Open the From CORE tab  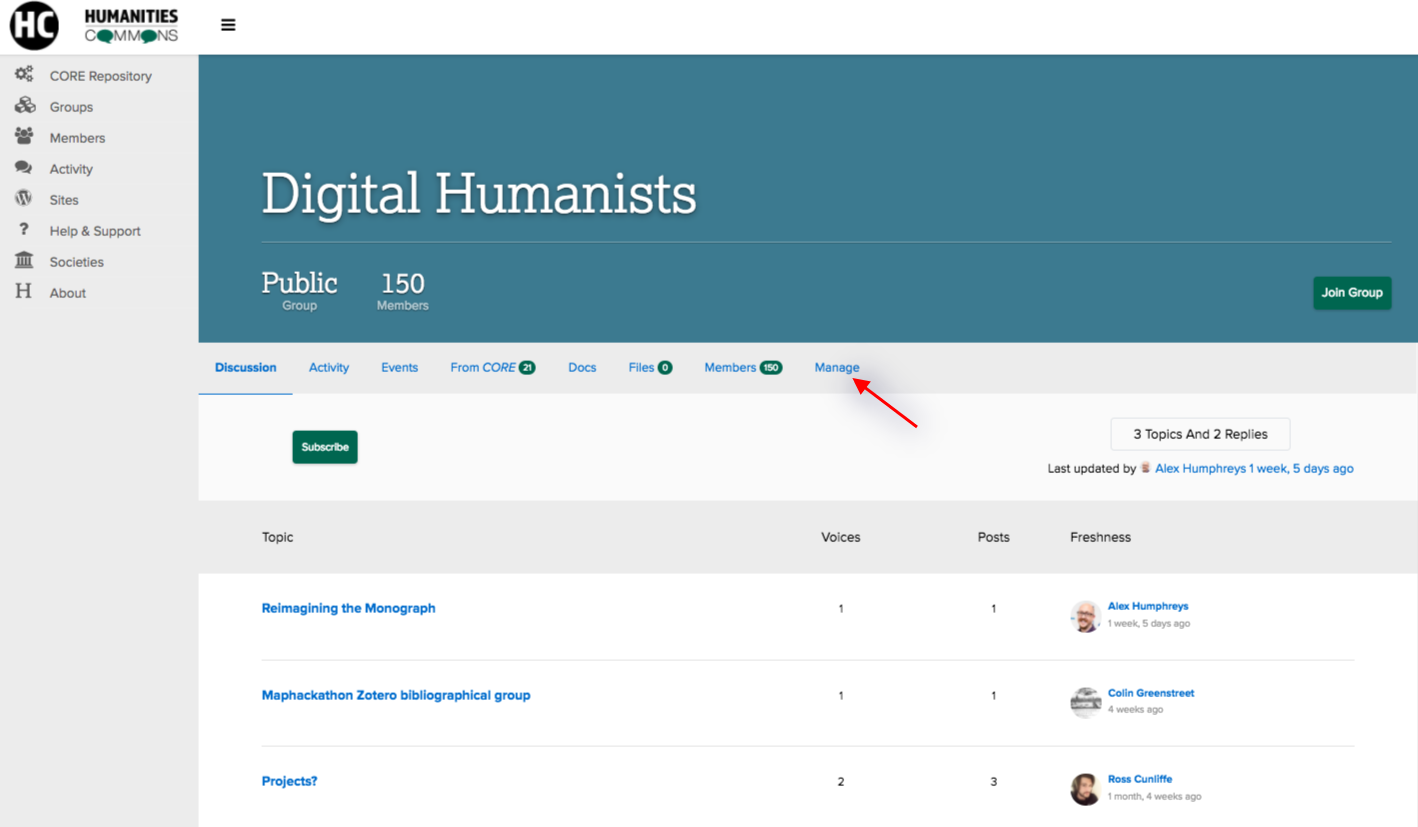(492, 367)
